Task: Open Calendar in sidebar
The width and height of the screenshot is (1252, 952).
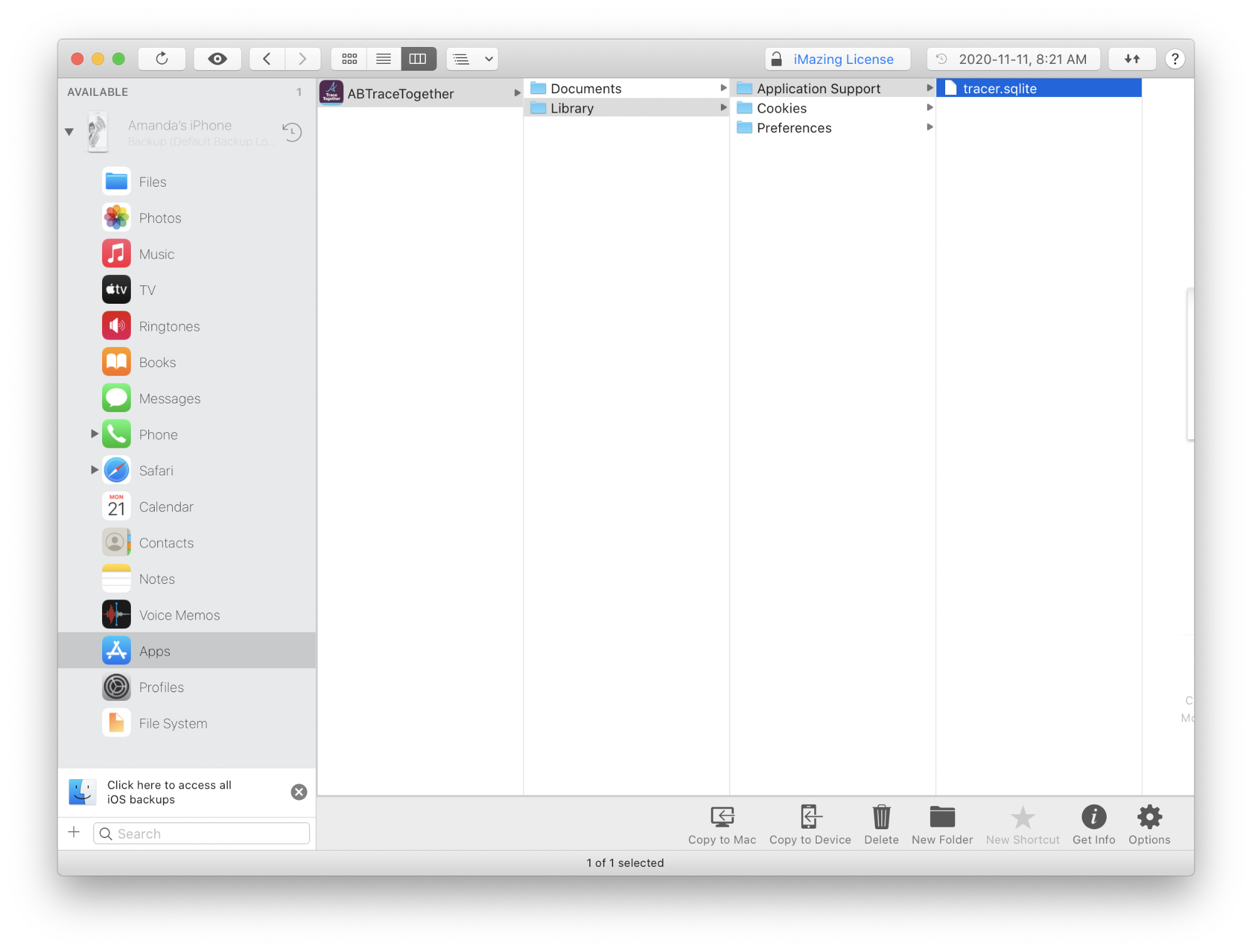Action: tap(187, 507)
